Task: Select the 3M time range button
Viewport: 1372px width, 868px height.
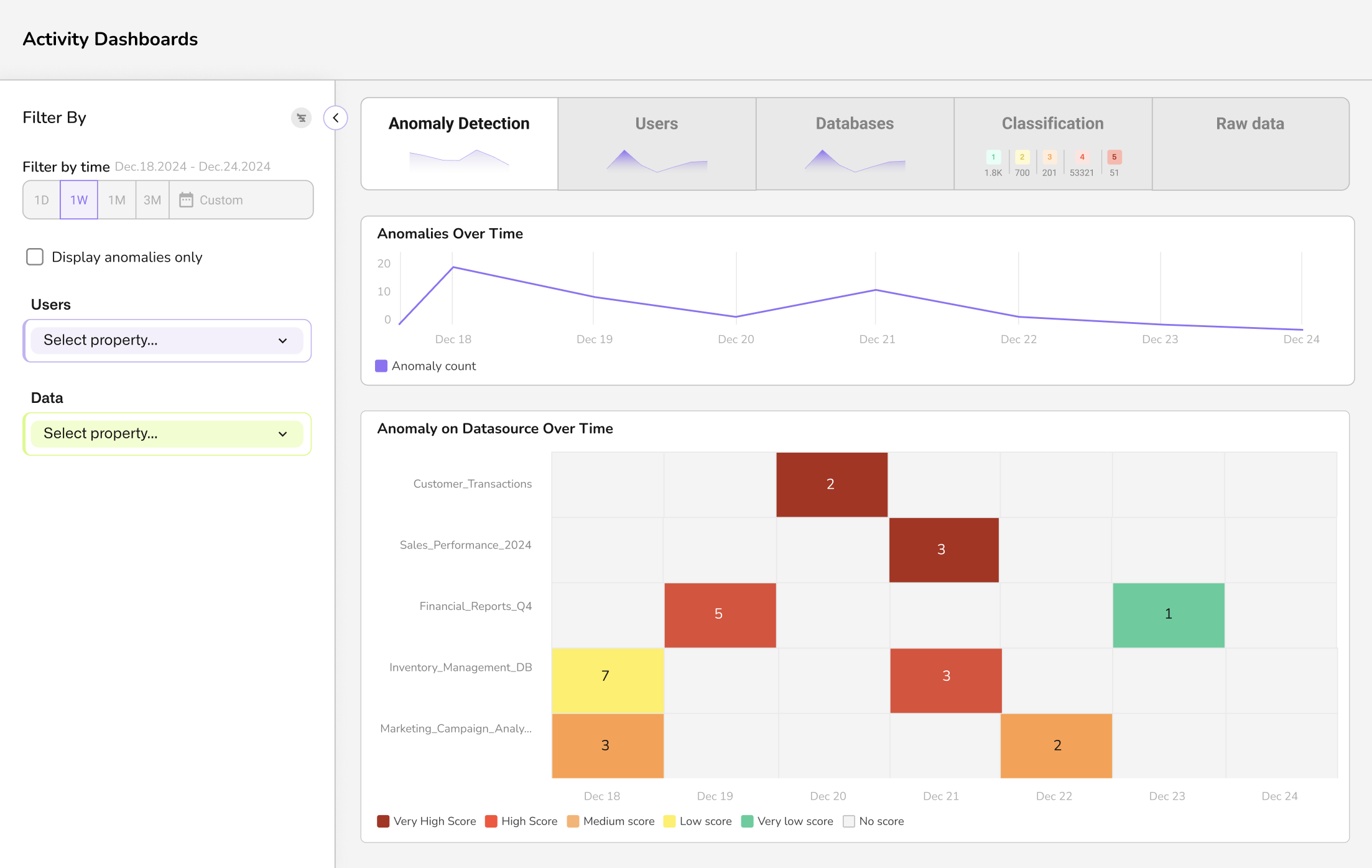Action: (x=152, y=200)
